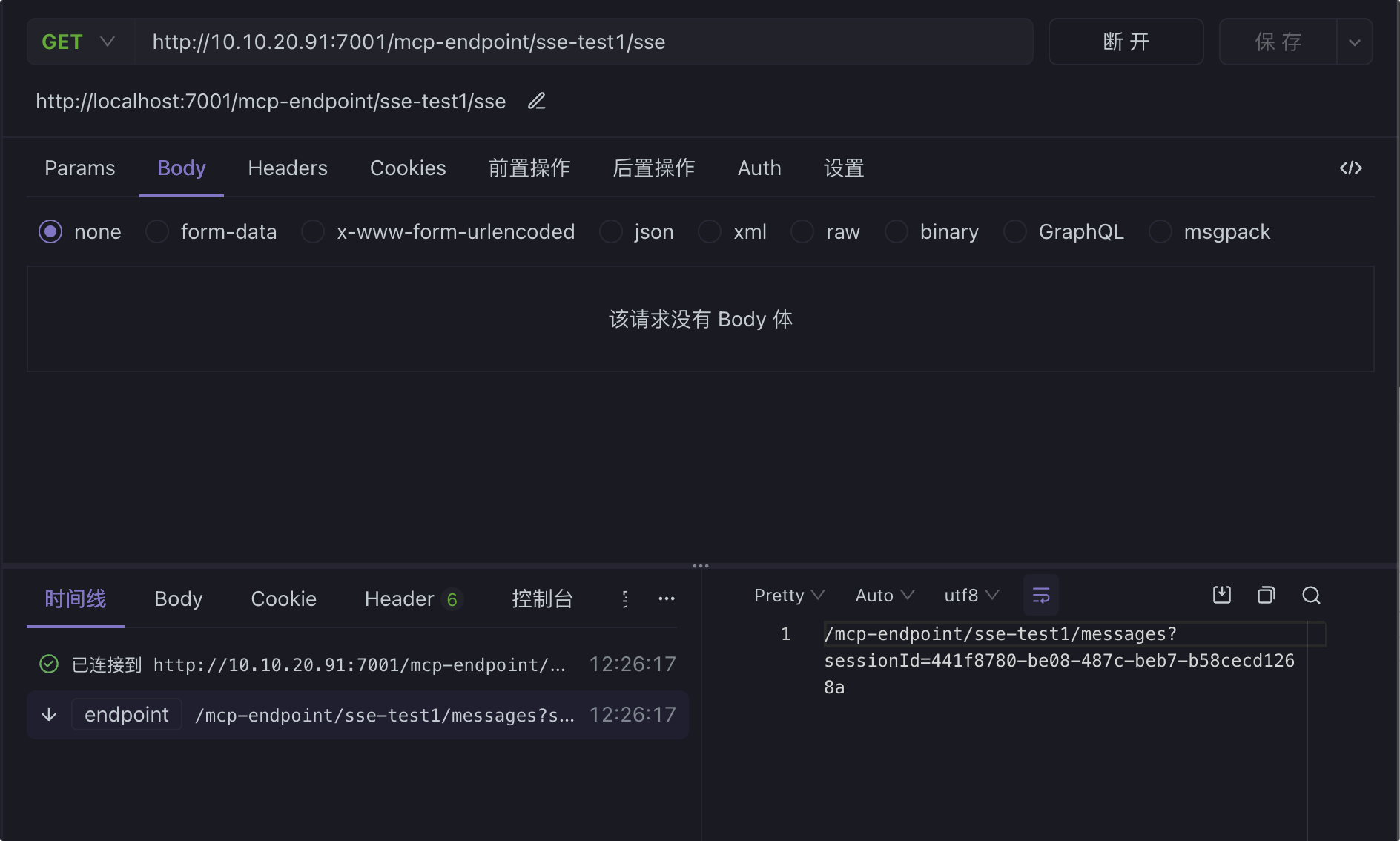Open the 控制台 console tab
Image resolution: width=1400 pixels, height=841 pixels.
pyautogui.click(x=542, y=598)
